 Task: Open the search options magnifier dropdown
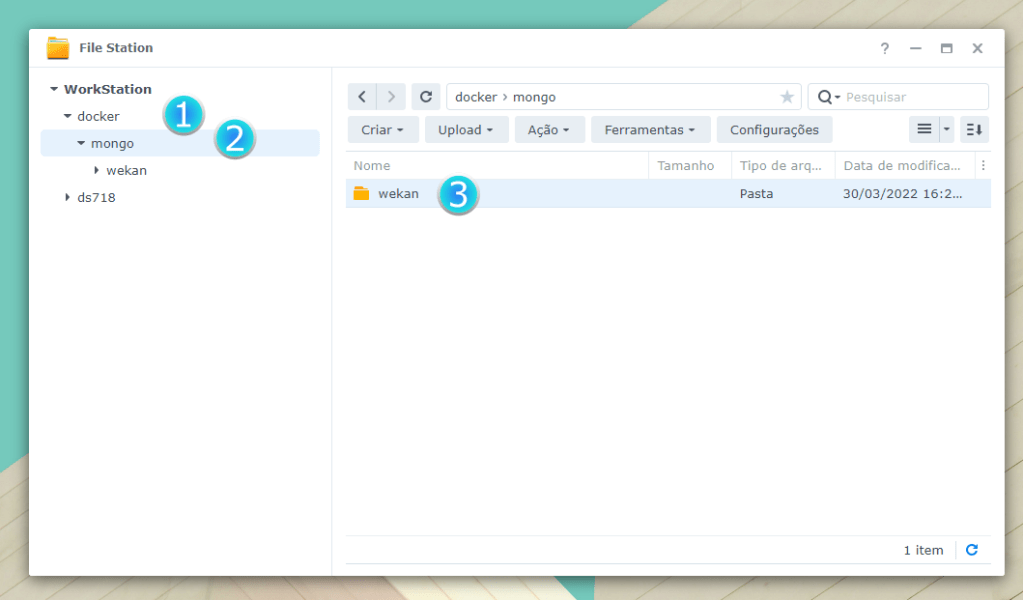[828, 97]
